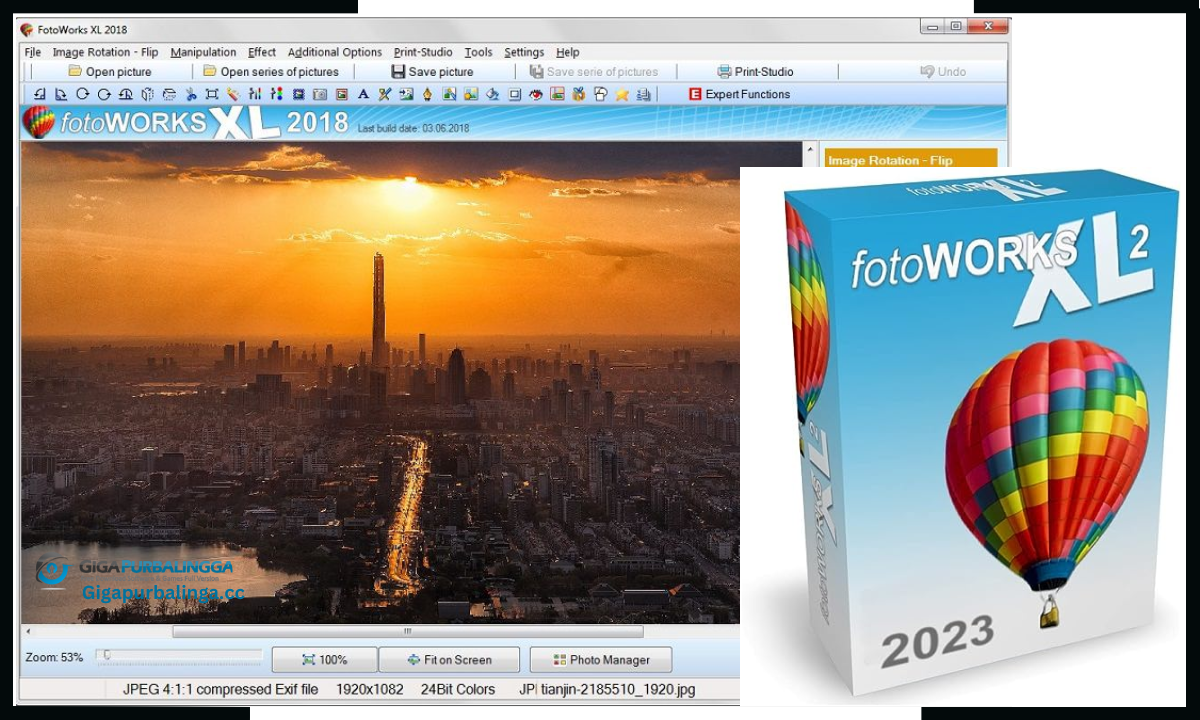Click the Save picture button

(x=432, y=72)
